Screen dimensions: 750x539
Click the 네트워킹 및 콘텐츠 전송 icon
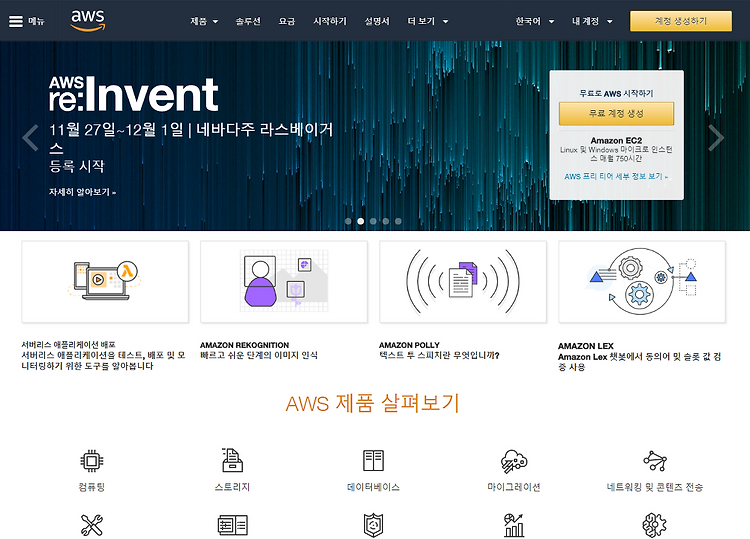(x=655, y=461)
